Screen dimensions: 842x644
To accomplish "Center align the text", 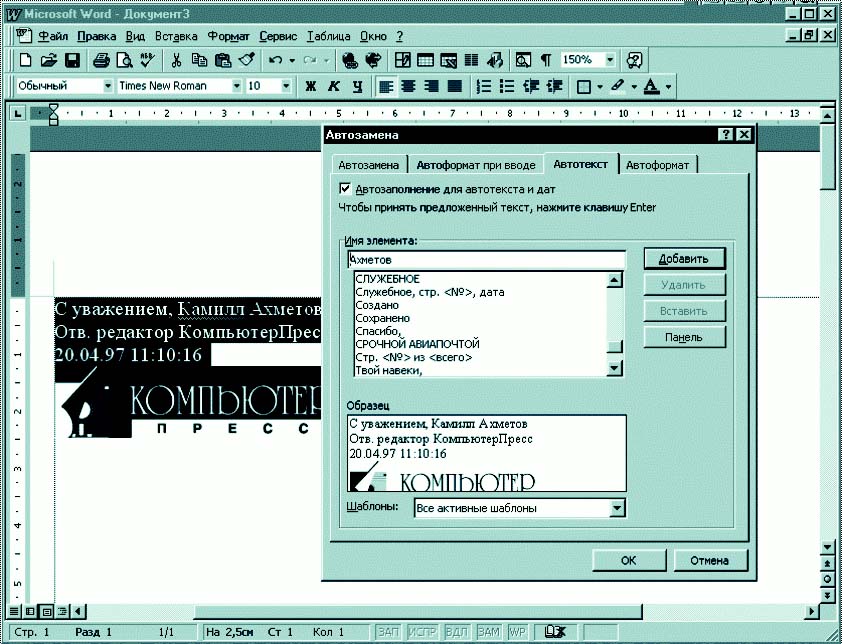I will pyautogui.click(x=409, y=87).
